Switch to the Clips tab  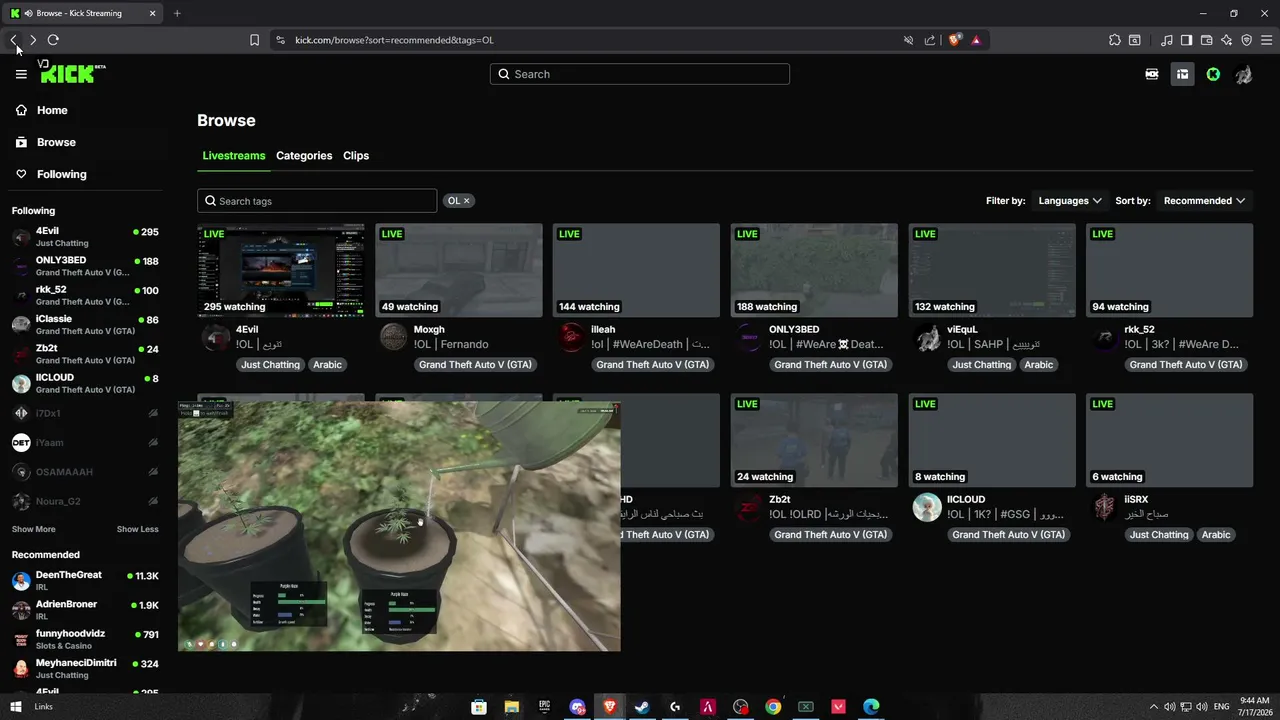tap(356, 156)
